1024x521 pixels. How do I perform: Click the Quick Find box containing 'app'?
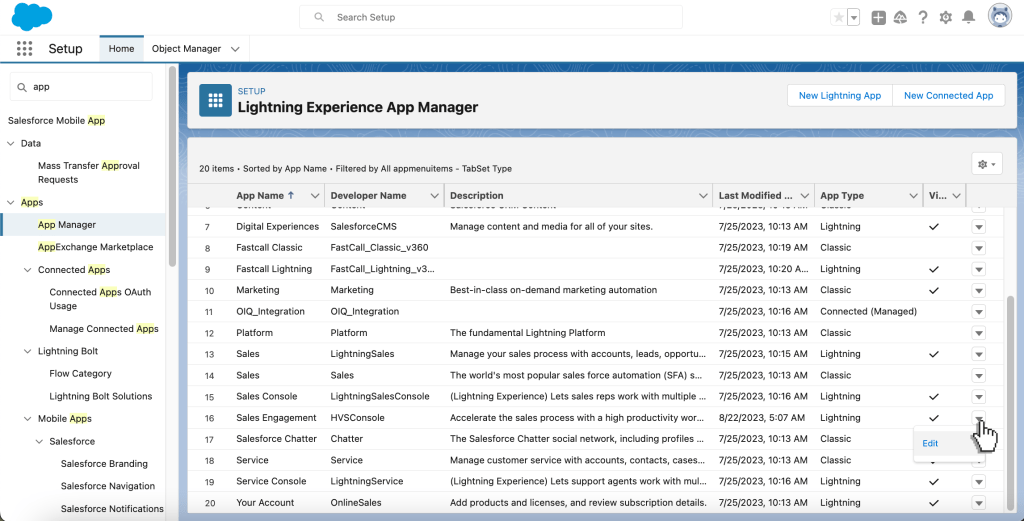(x=81, y=86)
